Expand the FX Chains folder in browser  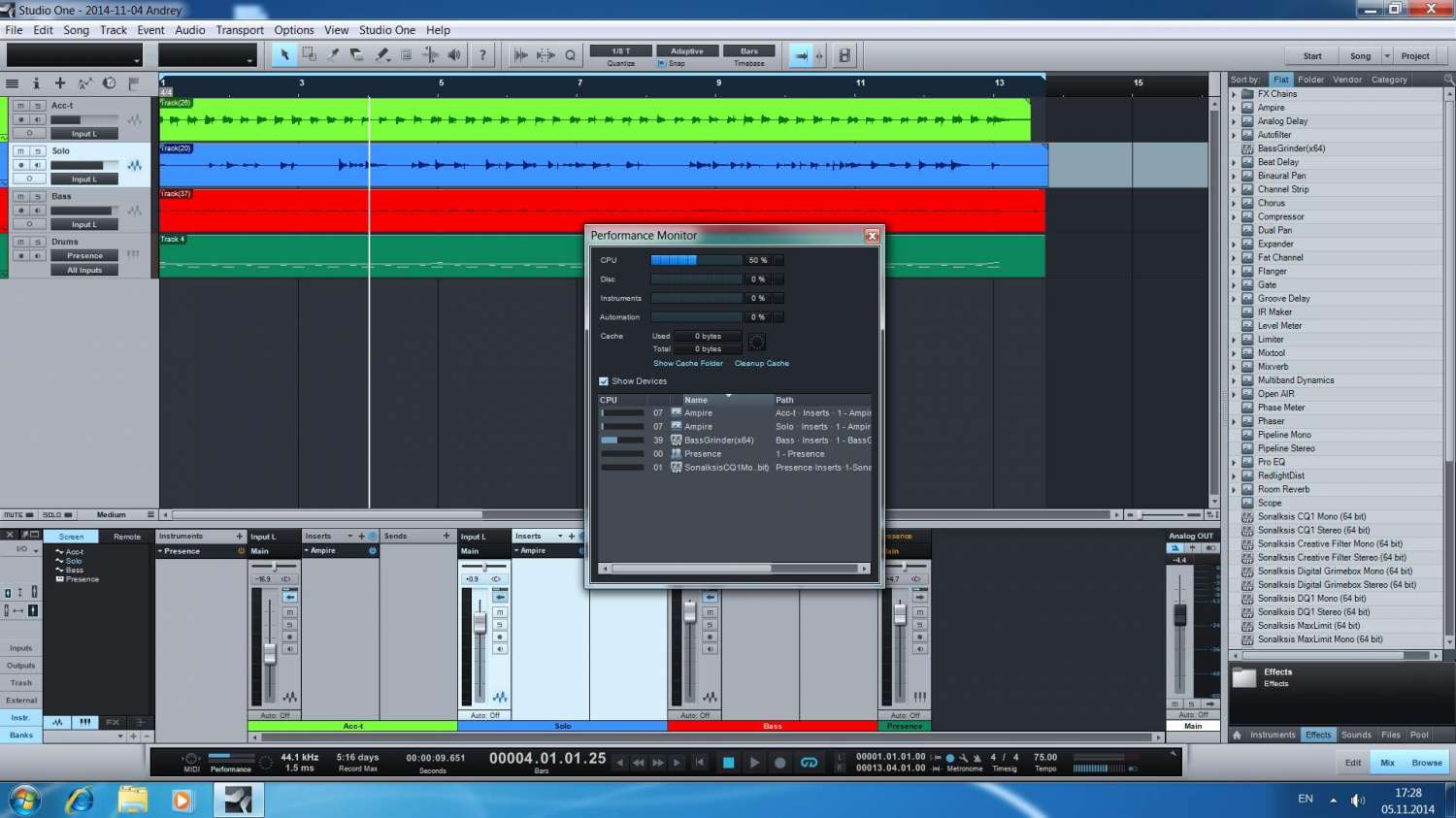(x=1235, y=94)
